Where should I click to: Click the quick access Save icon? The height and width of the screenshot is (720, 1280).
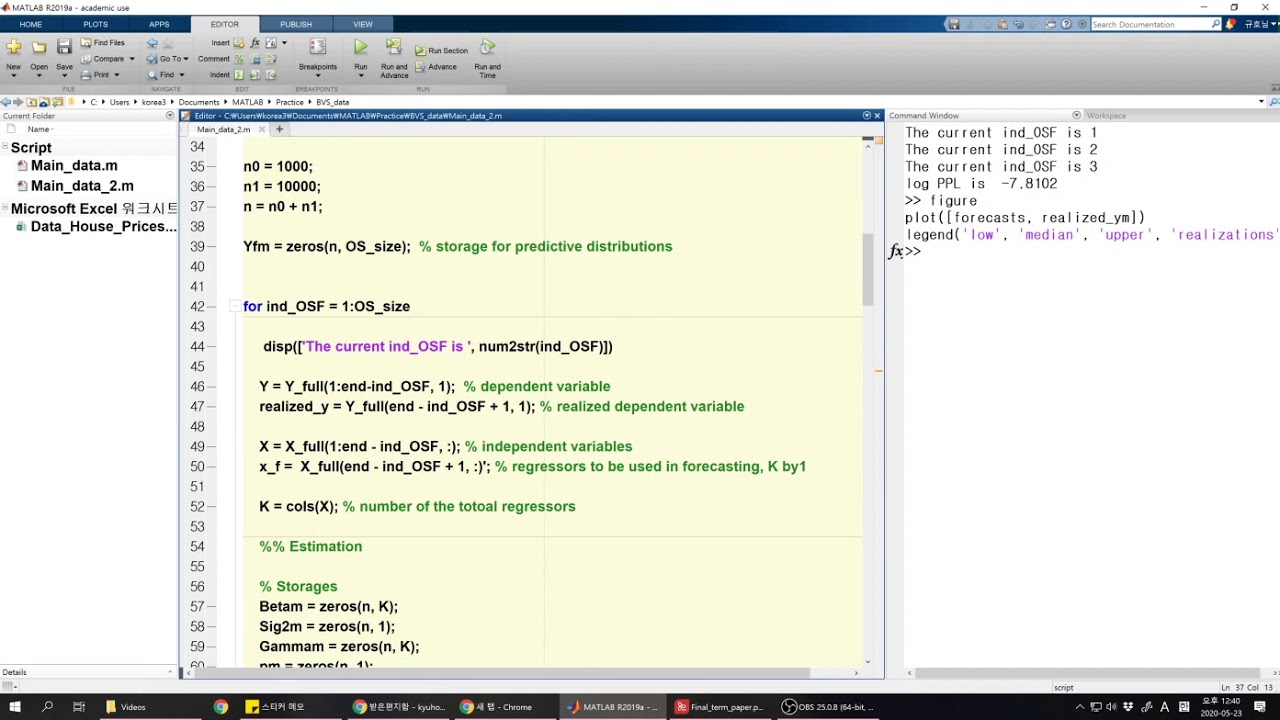coord(955,24)
